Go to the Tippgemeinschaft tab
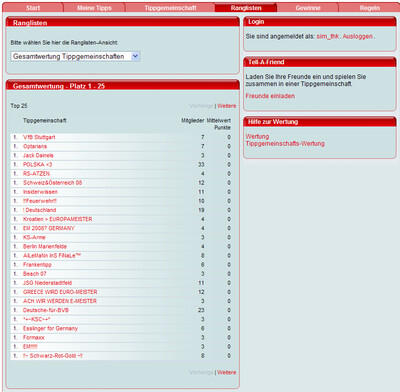Screen dimensions: 400x392 point(170,8)
